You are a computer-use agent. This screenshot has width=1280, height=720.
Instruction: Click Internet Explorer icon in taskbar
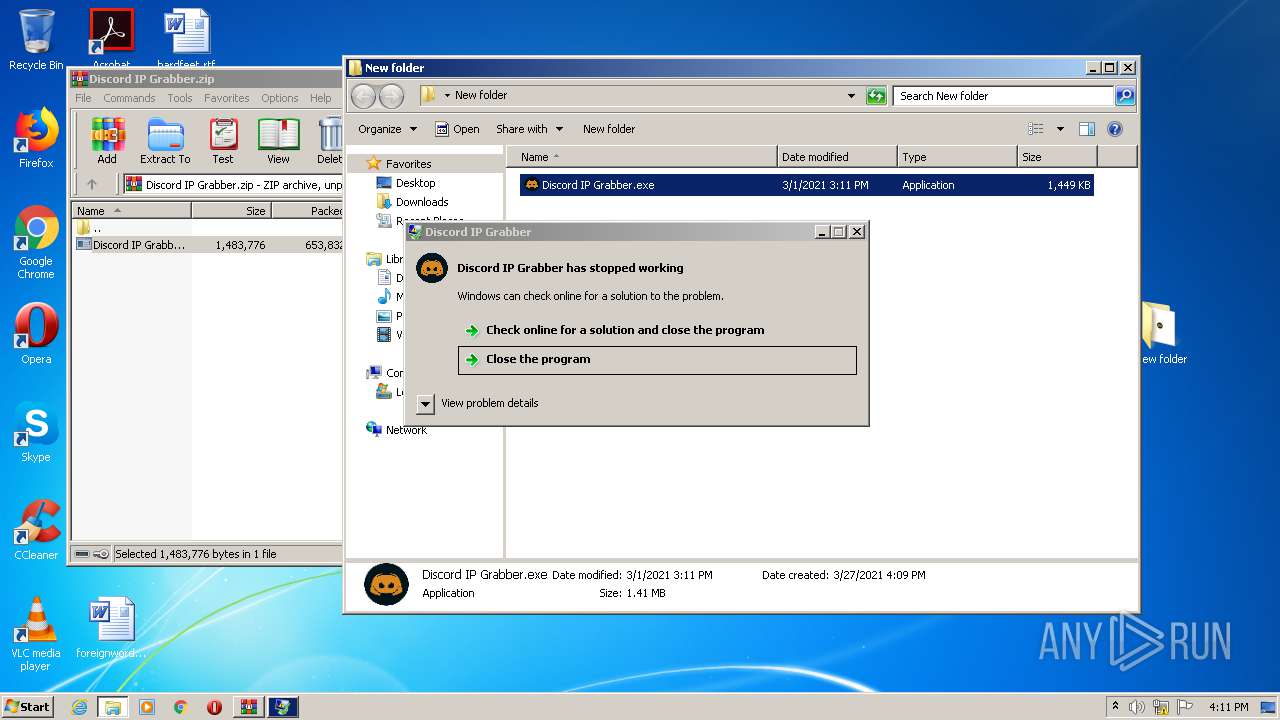pos(79,707)
